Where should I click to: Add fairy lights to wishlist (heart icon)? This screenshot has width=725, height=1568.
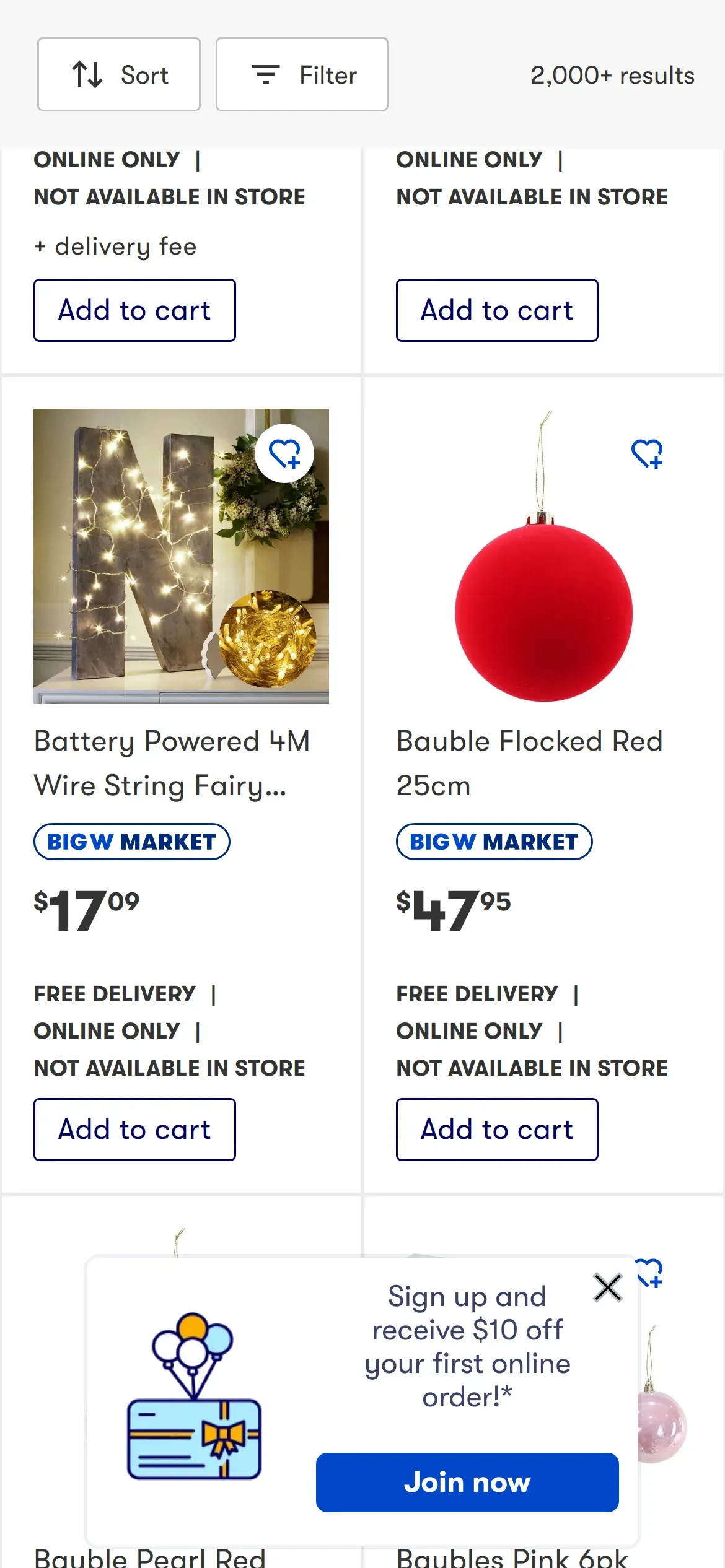(x=284, y=454)
